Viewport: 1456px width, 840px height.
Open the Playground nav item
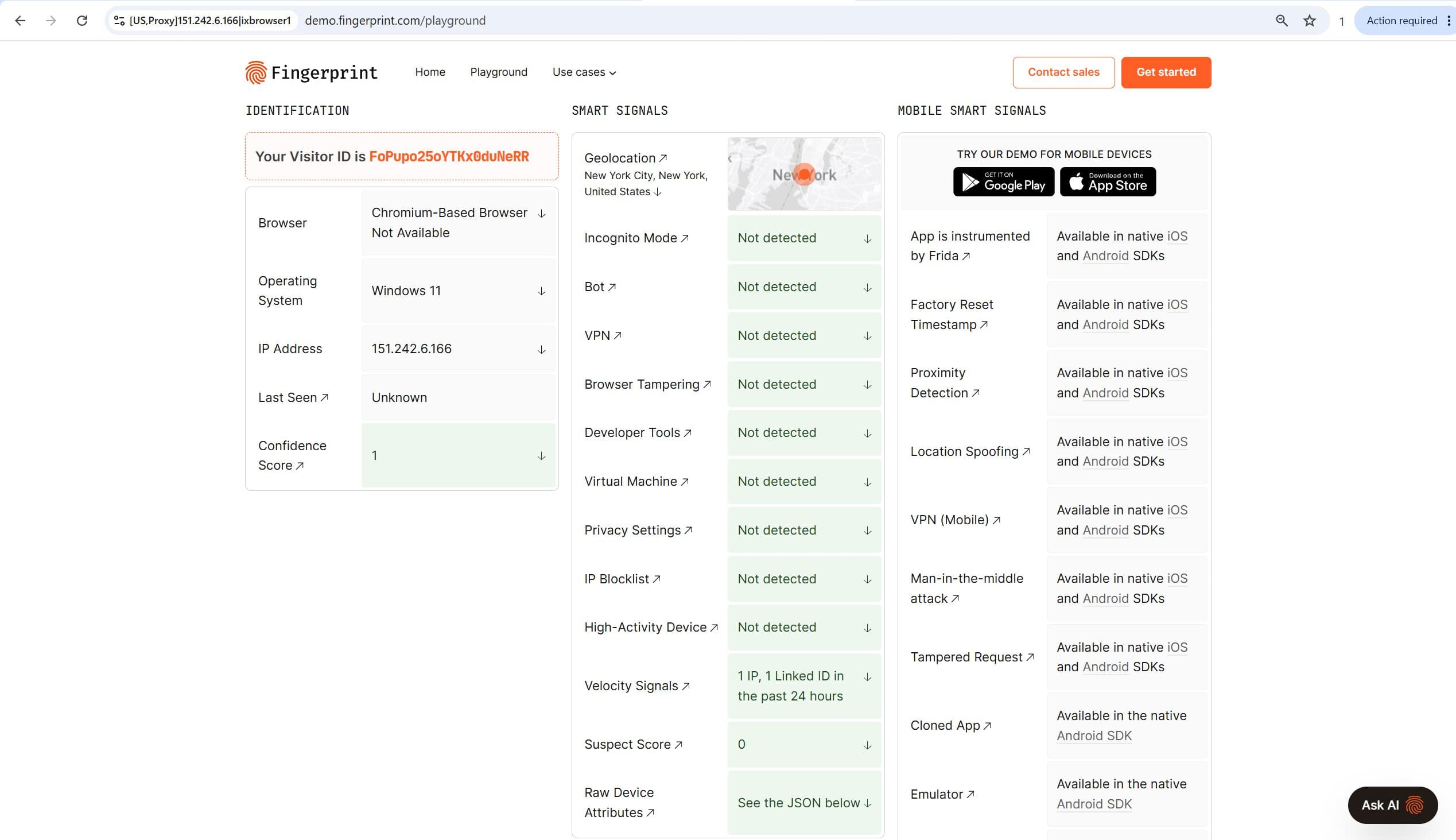tap(499, 72)
